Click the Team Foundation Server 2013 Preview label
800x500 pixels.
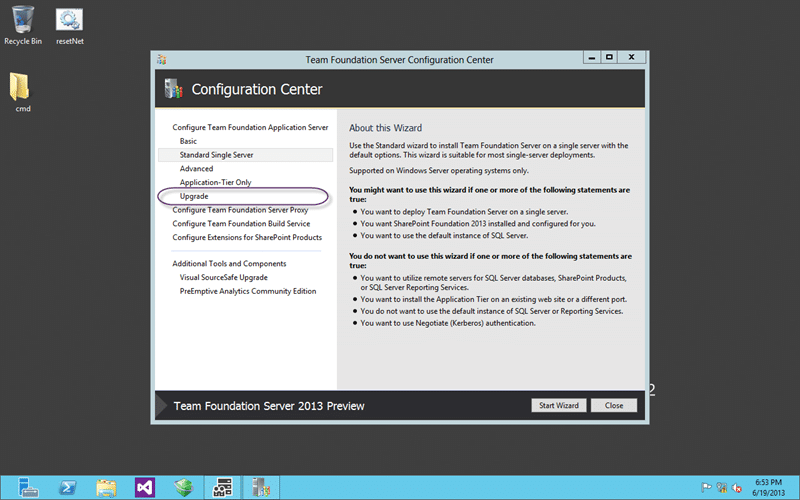coord(269,406)
